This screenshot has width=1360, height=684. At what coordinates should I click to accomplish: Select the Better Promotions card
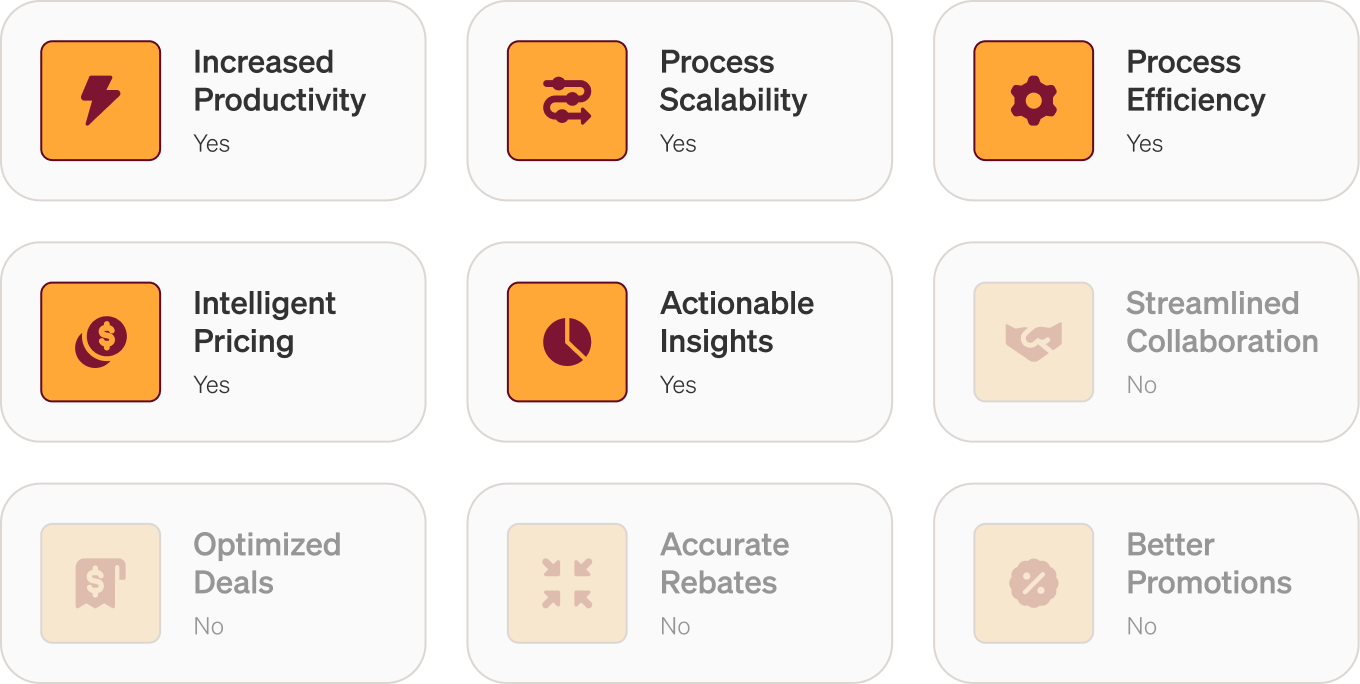point(1146,583)
